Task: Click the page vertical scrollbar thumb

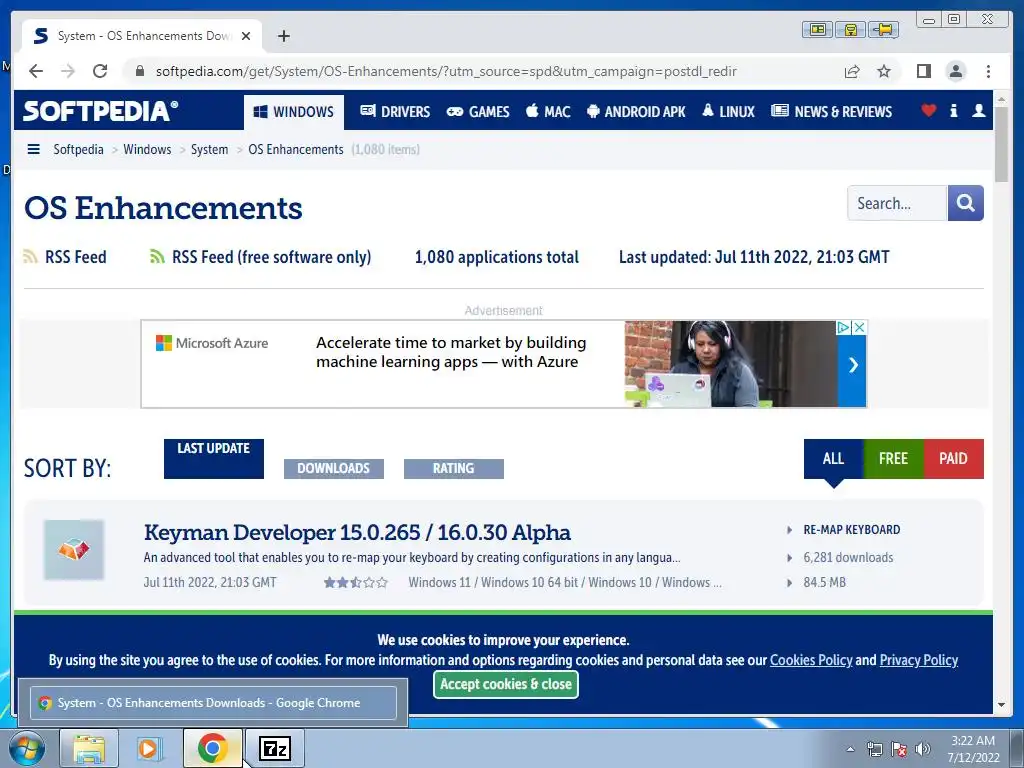Action: point(1001,145)
